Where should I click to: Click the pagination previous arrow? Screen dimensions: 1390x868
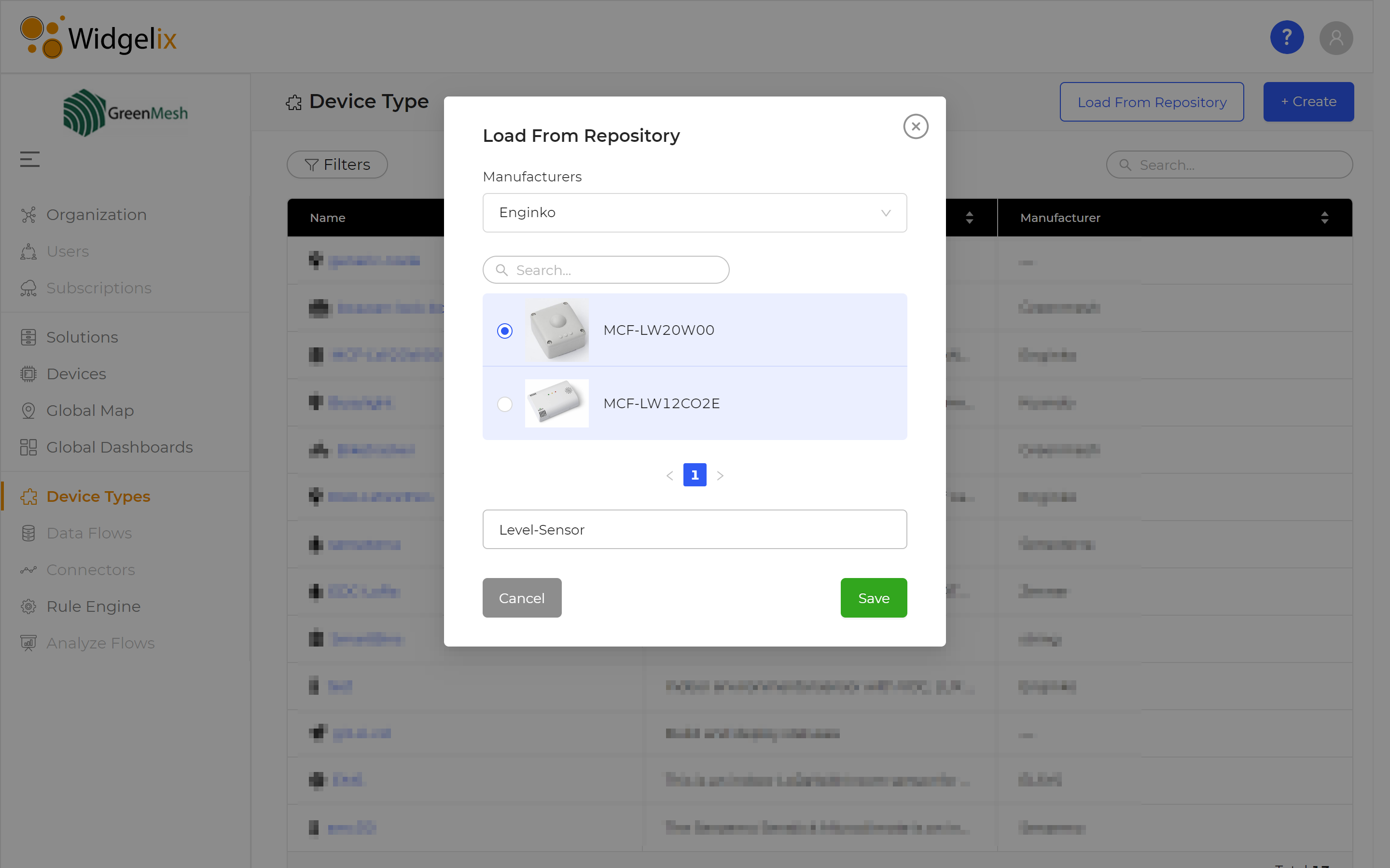[670, 474]
